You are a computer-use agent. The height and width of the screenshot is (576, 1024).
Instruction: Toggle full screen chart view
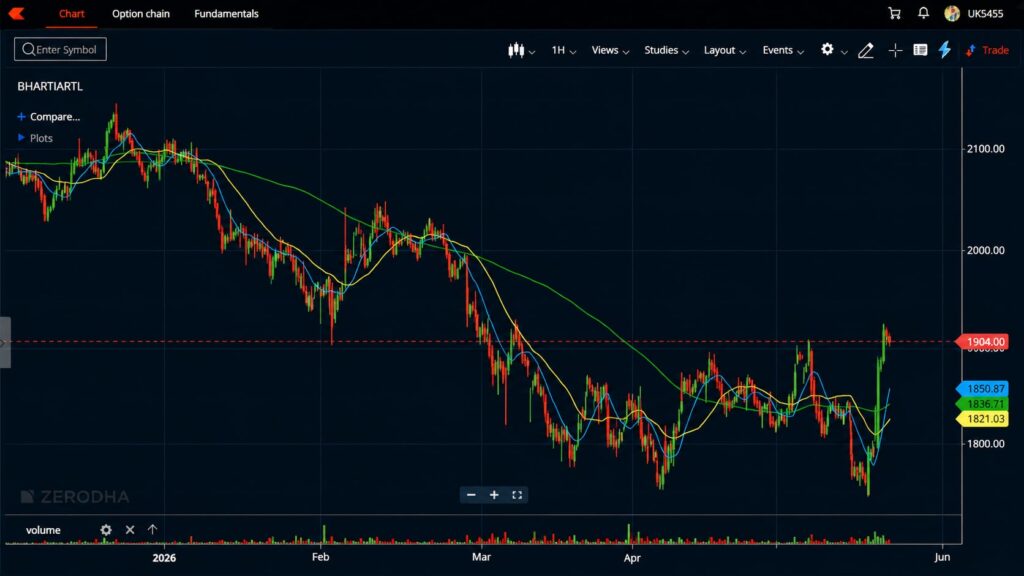(517, 495)
